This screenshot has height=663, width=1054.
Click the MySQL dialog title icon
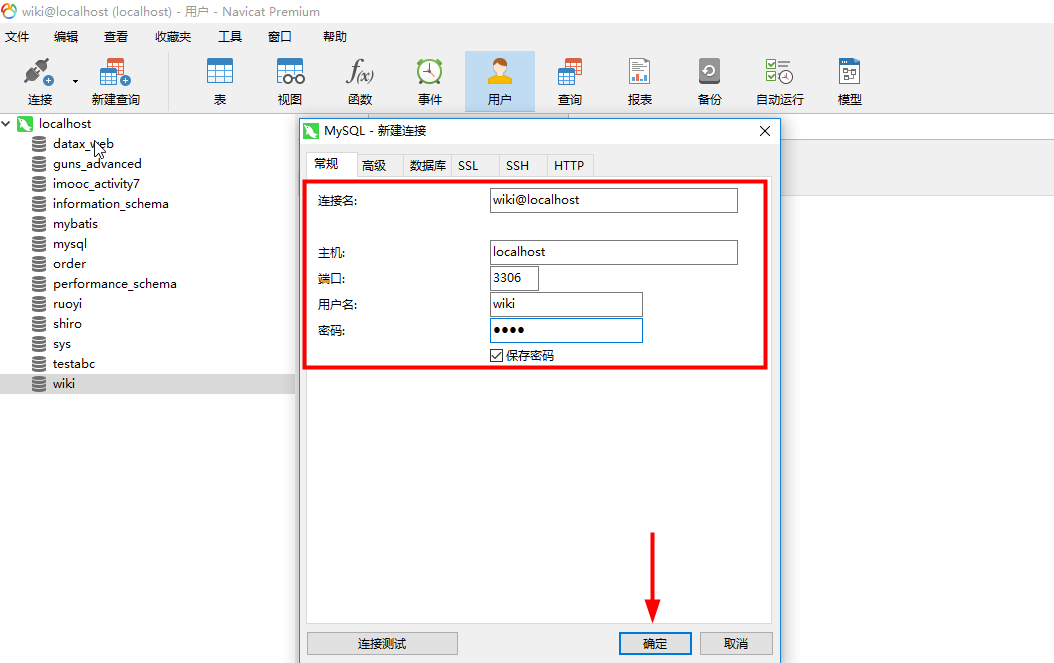pyautogui.click(x=311, y=131)
